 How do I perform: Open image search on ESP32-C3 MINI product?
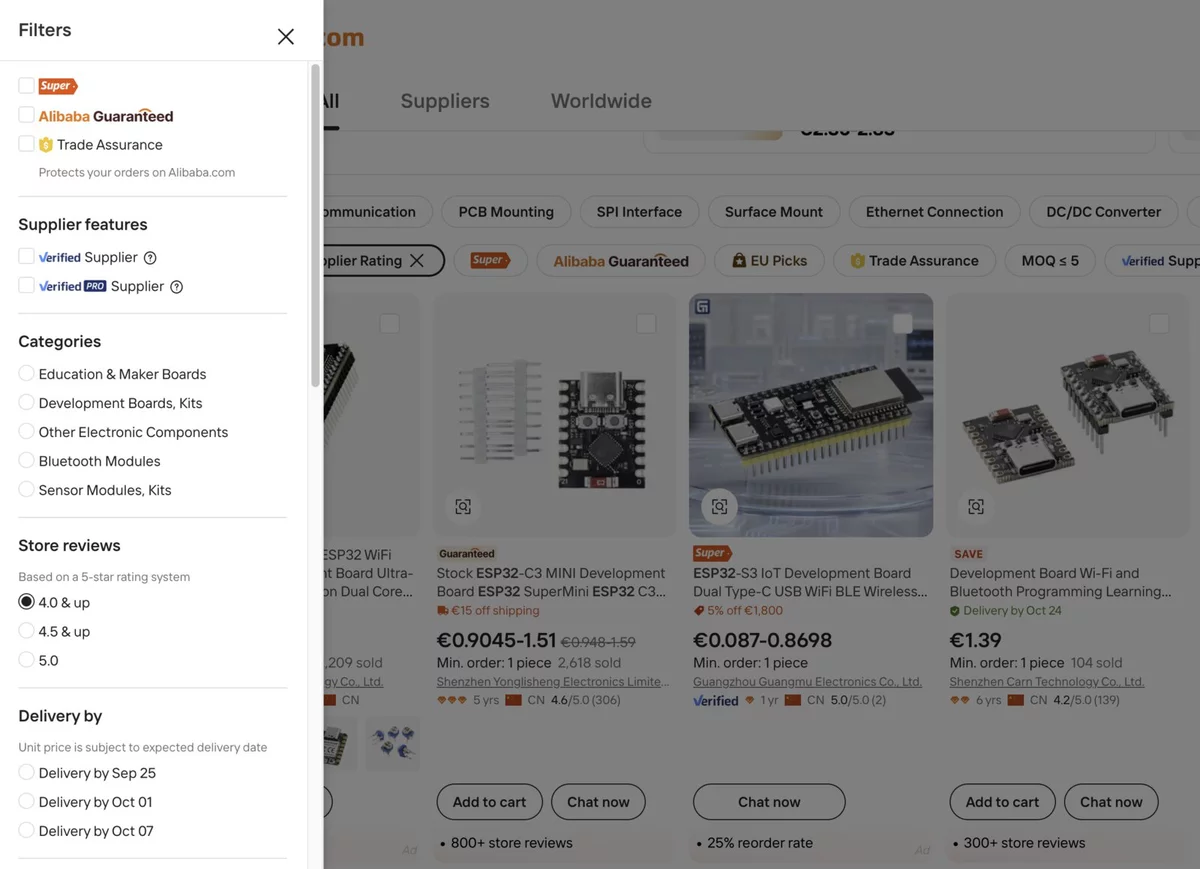[463, 507]
